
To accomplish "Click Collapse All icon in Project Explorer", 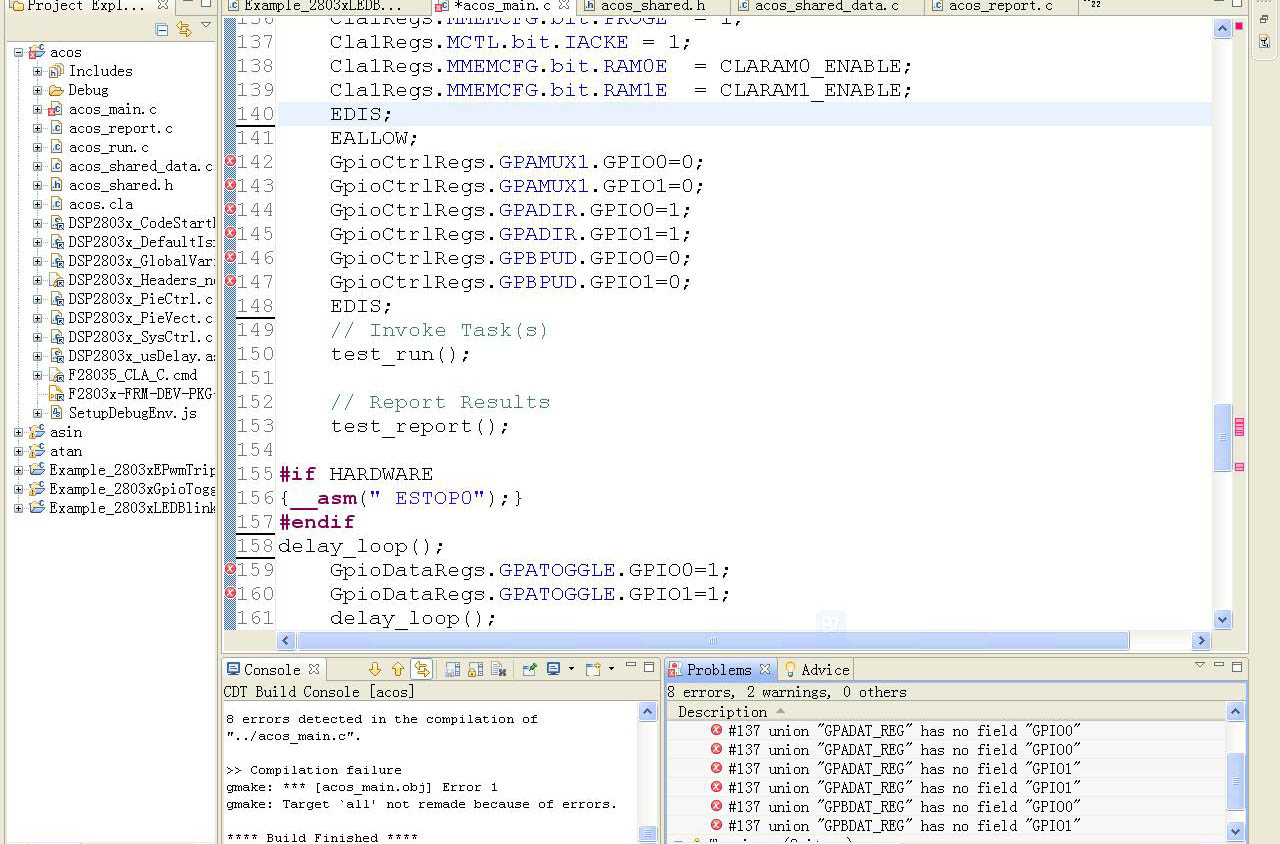I will pos(162,29).
